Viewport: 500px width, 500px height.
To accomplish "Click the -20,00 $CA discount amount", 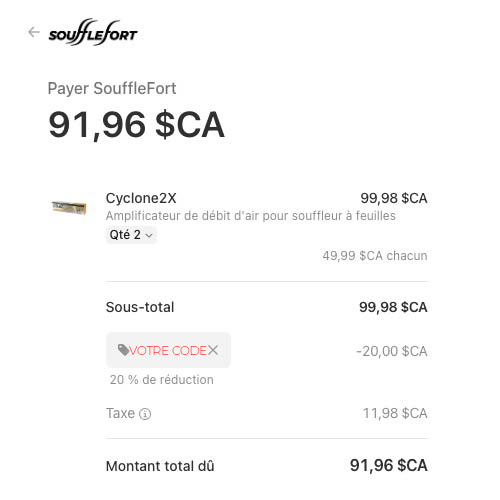I will 392,351.
